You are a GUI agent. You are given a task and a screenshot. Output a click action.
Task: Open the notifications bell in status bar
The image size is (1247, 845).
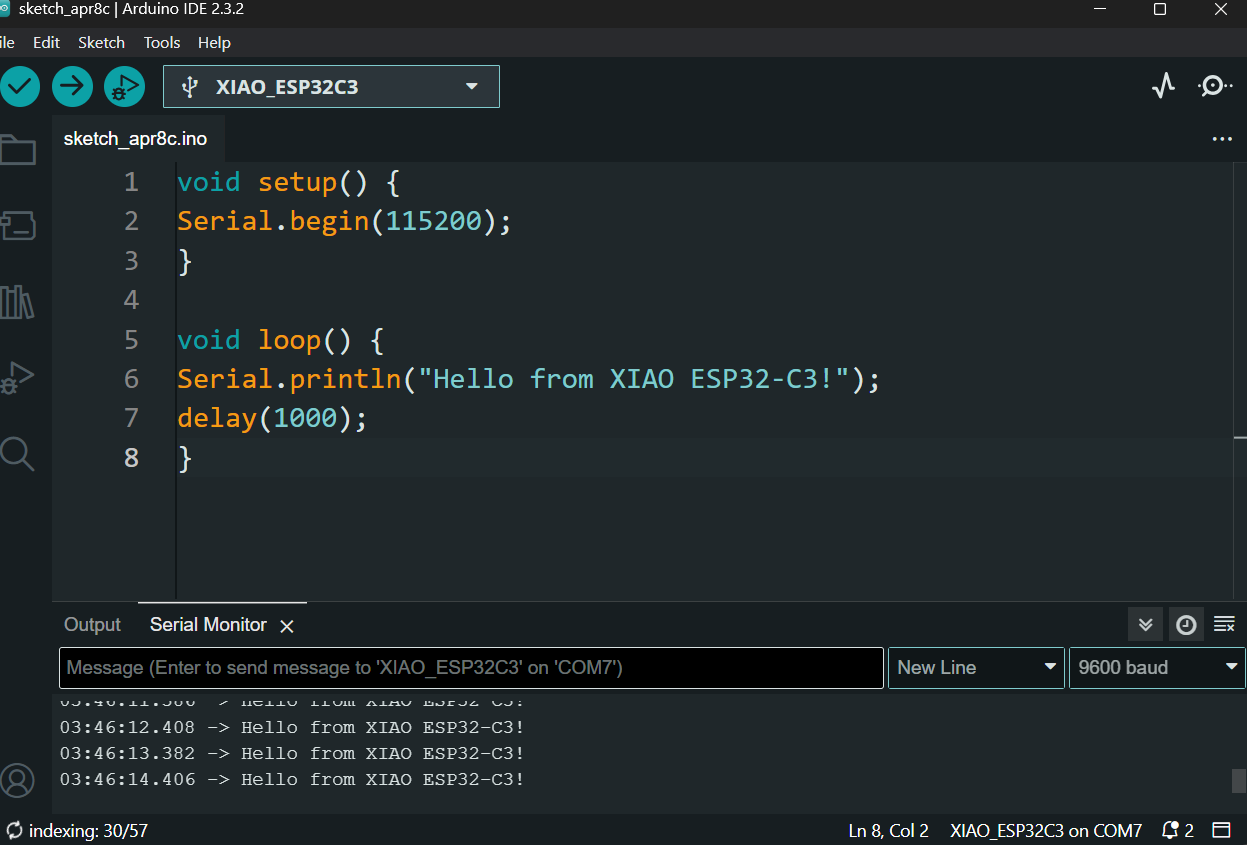coord(1176,831)
